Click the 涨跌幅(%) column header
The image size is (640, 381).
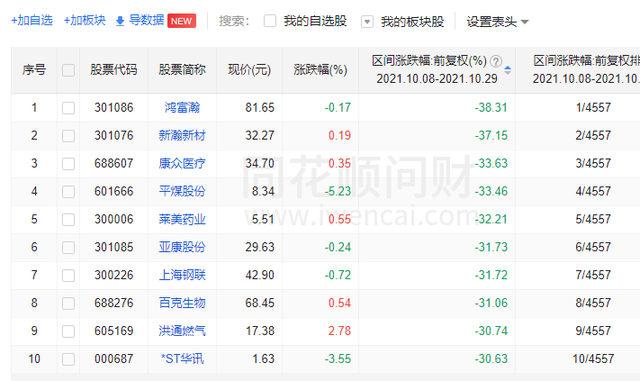320,70
